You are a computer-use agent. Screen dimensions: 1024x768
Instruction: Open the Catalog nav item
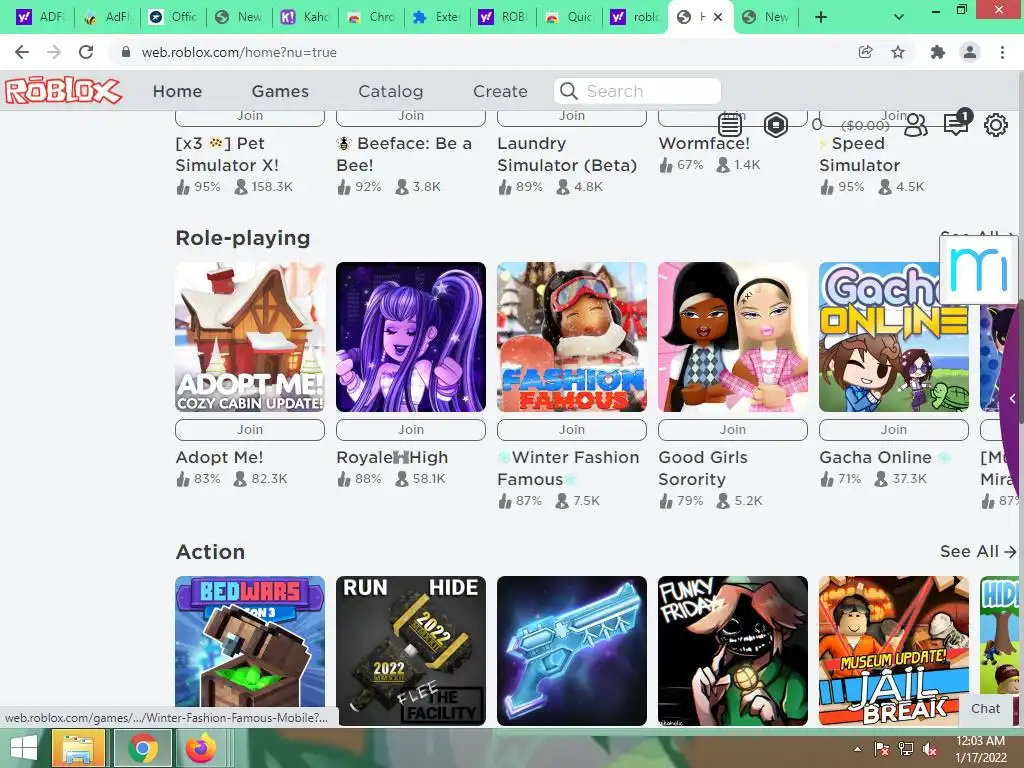tap(391, 91)
